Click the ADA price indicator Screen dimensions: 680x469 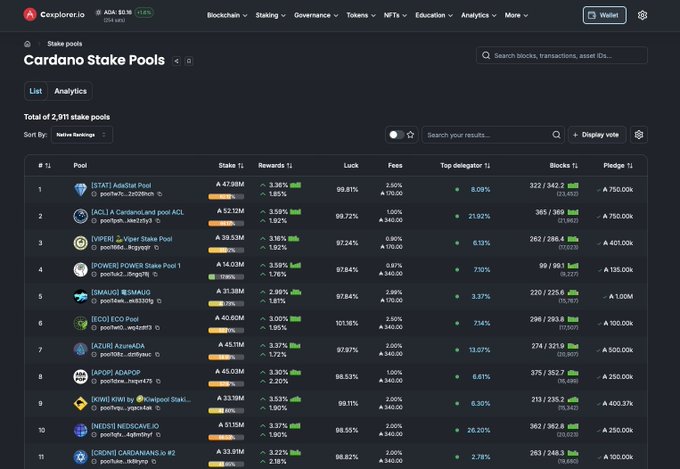pos(124,15)
